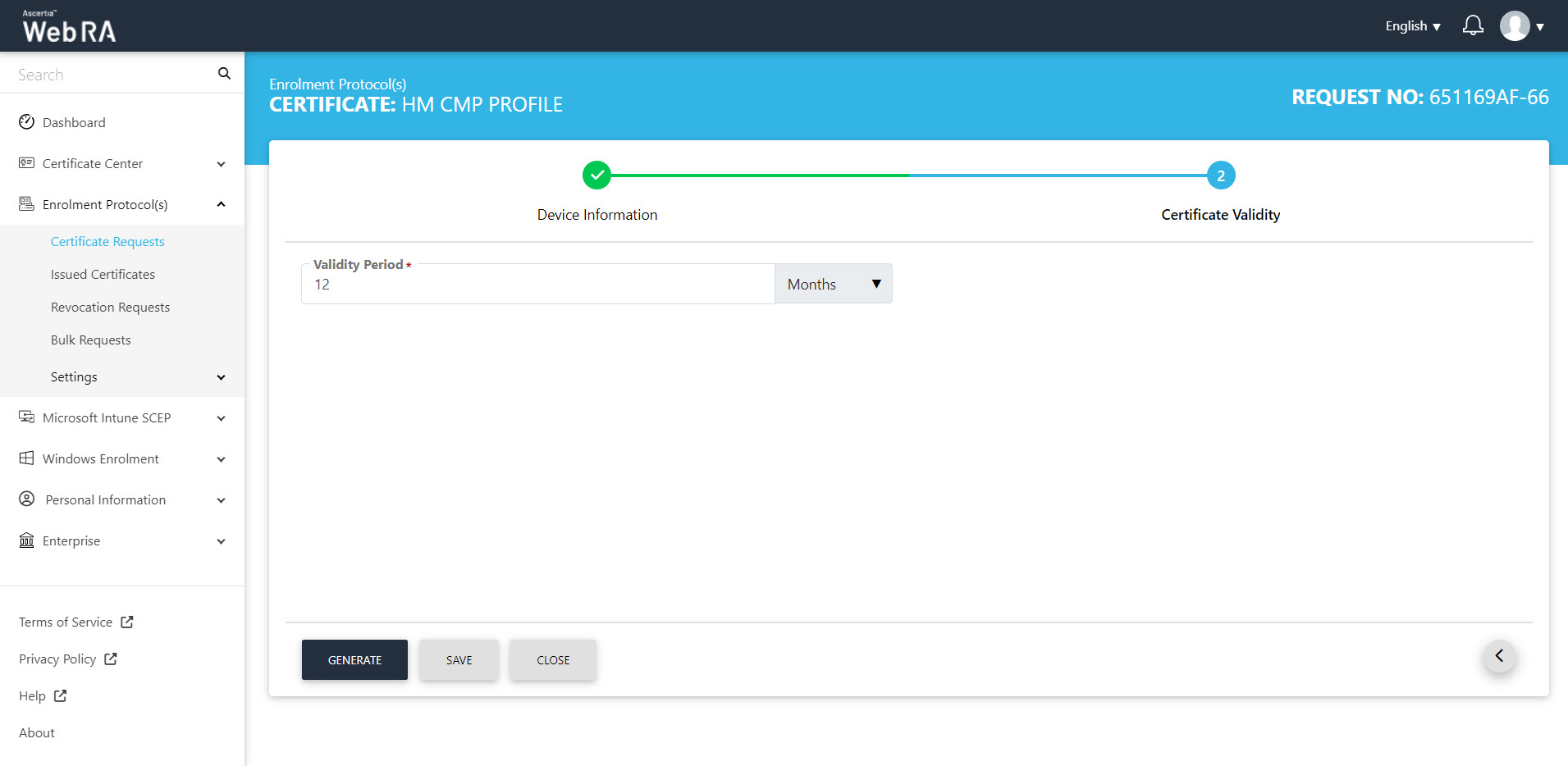Select Issued Certificates in sidebar
Viewport: 1568px width, 766px height.
(103, 274)
